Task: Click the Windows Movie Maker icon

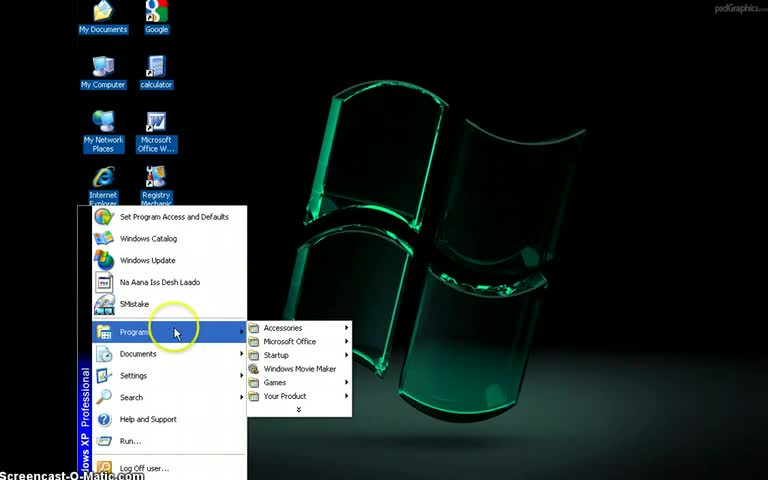Action: click(x=254, y=369)
